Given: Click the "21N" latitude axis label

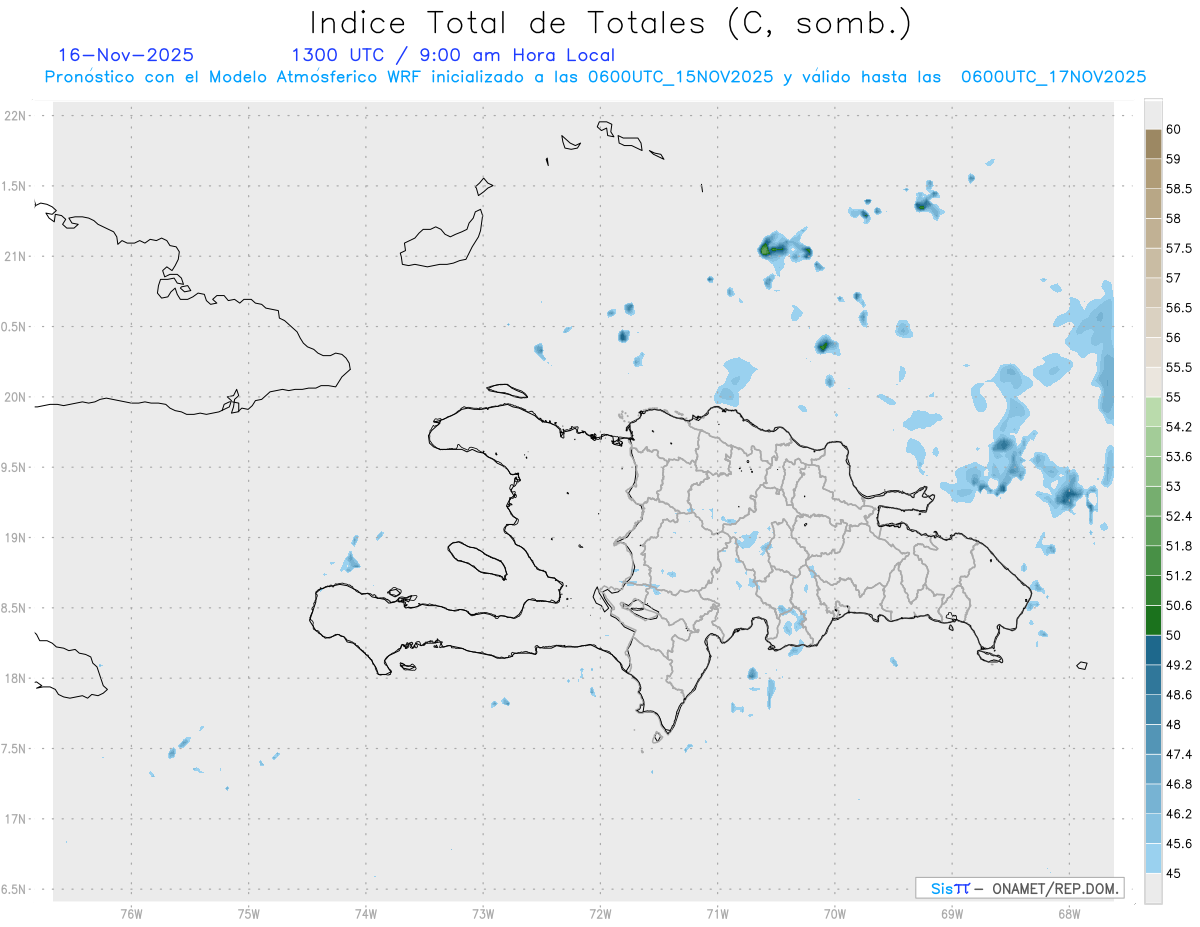Looking at the screenshot, I should pos(16,256).
